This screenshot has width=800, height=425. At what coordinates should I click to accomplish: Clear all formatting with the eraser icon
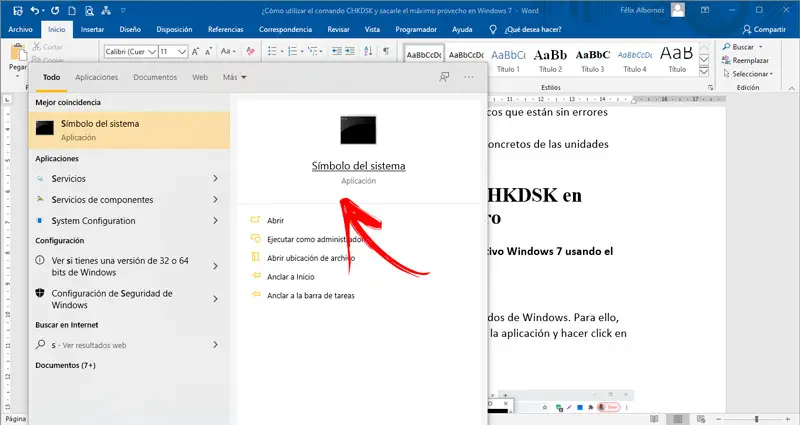[250, 51]
